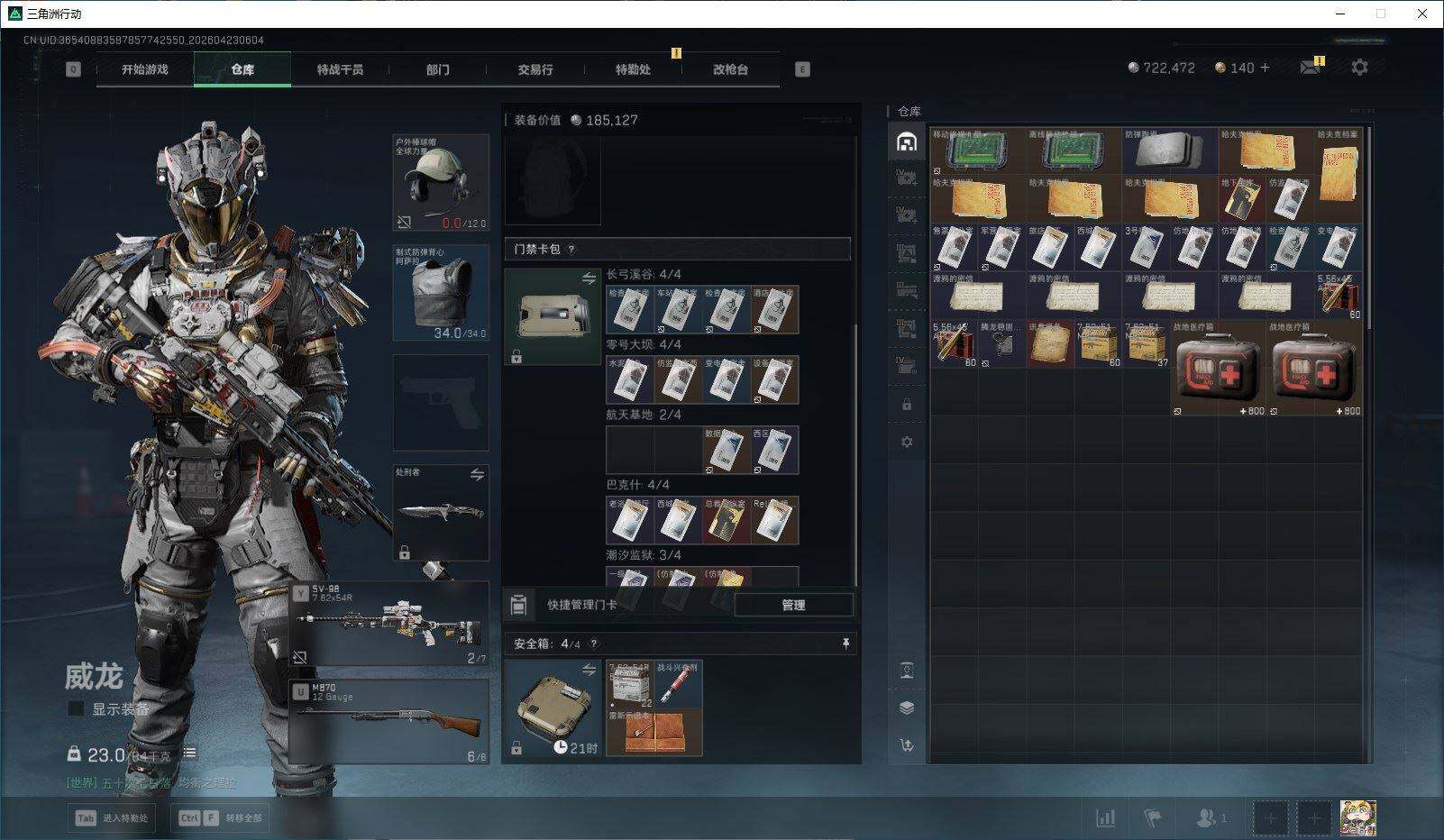The height and width of the screenshot is (840, 1444).
Task: Open the 特战干员 tab
Action: [340, 69]
